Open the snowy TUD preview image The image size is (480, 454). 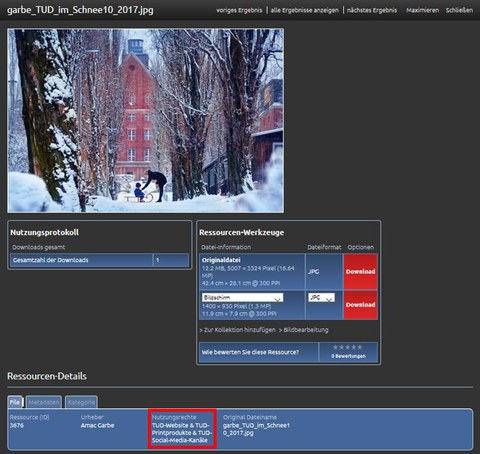[x=146, y=120]
